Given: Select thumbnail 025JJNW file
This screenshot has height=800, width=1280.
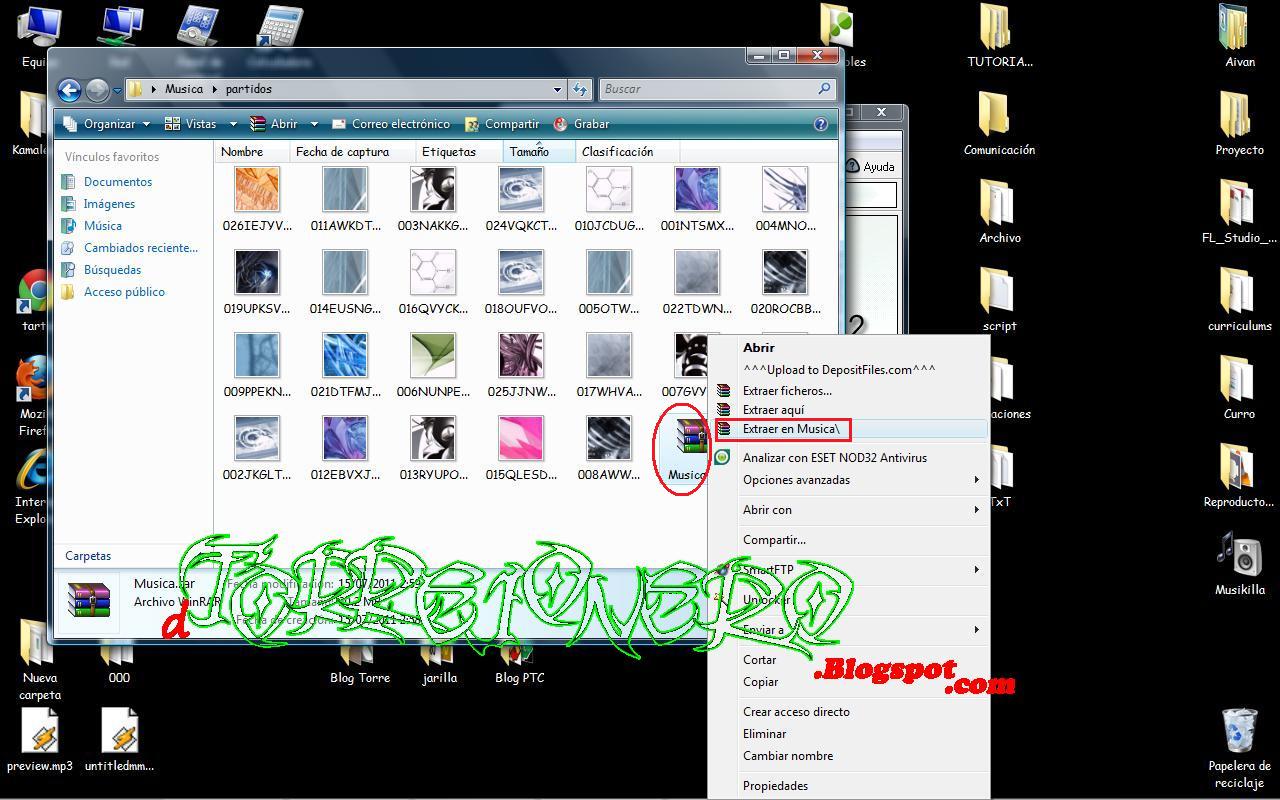Looking at the screenshot, I should pyautogui.click(x=521, y=364).
